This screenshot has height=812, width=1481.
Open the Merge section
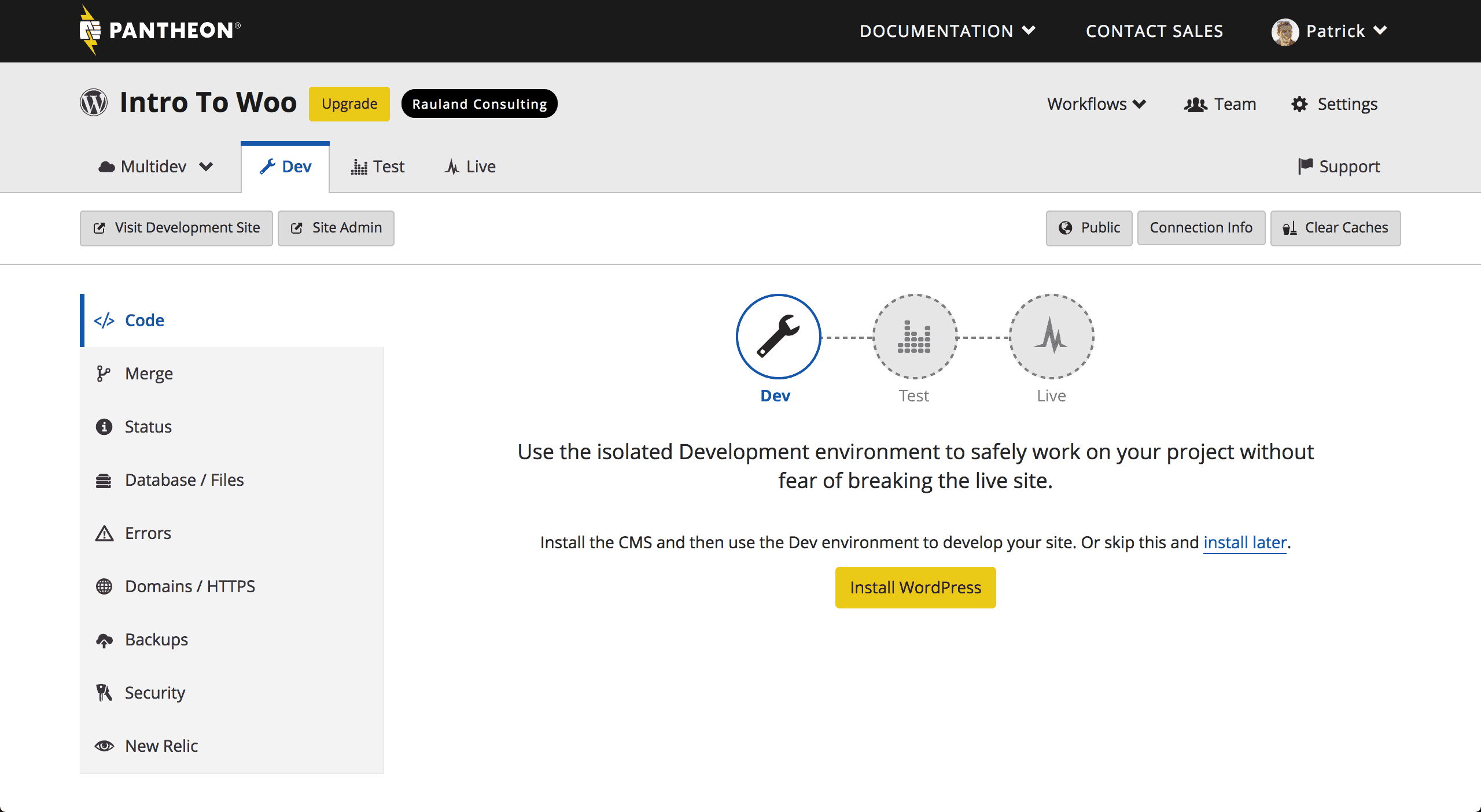pyautogui.click(x=149, y=373)
